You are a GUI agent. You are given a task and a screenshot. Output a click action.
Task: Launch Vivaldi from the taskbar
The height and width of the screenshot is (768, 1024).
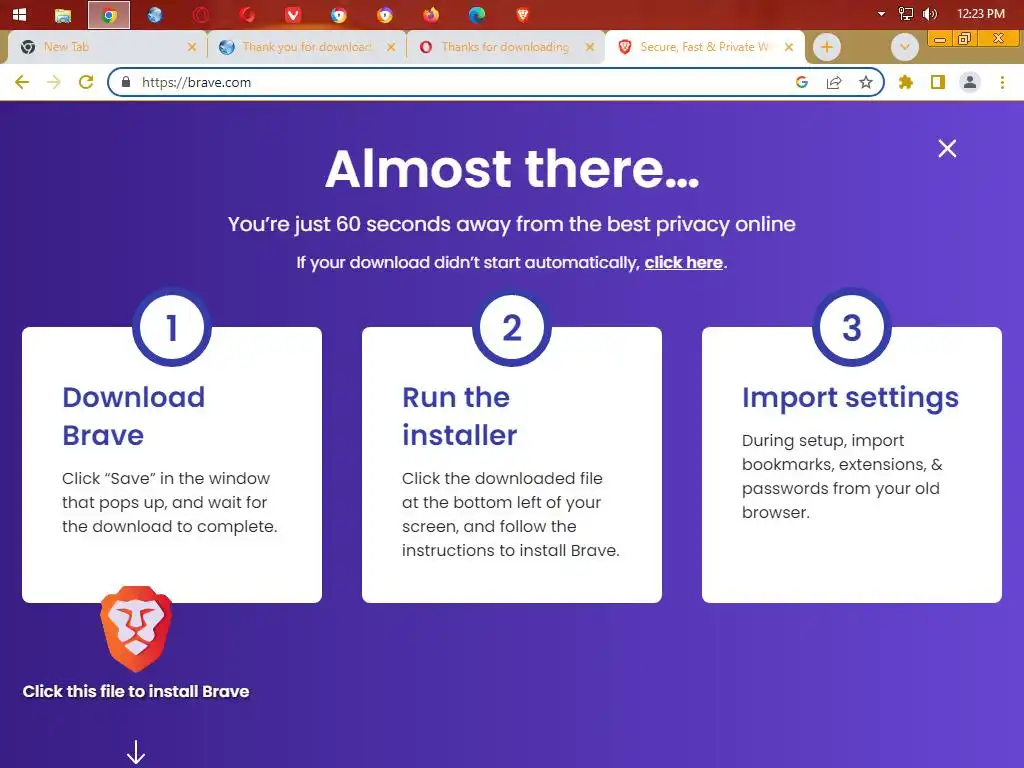293,14
